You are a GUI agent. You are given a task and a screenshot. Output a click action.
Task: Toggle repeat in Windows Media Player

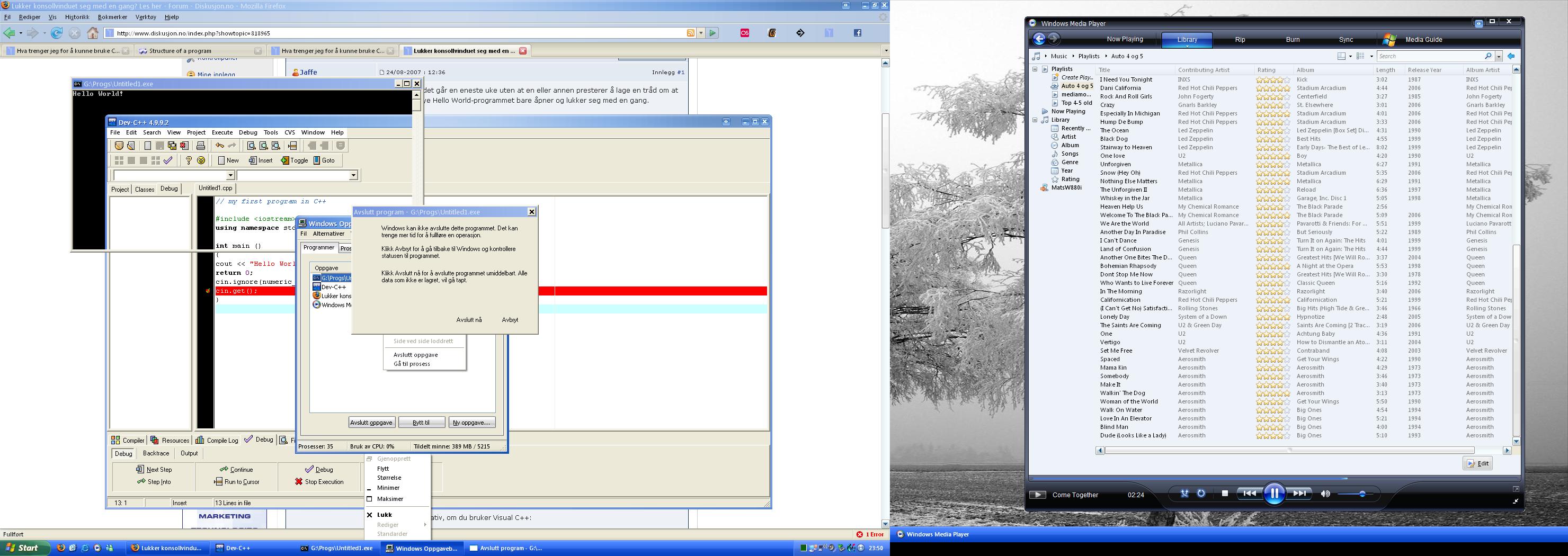1201,494
